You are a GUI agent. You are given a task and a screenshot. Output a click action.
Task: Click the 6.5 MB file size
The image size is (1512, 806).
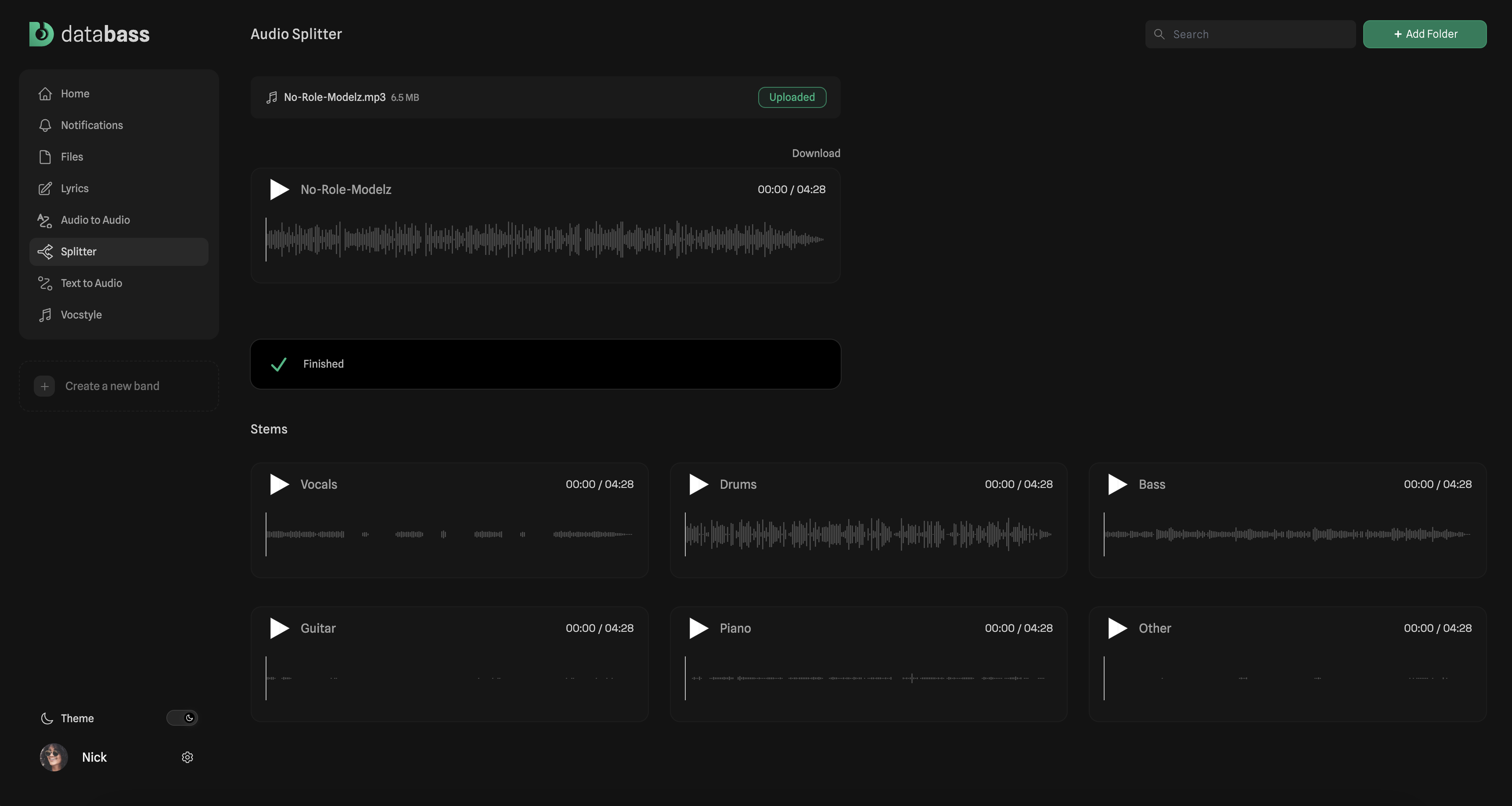pyautogui.click(x=405, y=98)
